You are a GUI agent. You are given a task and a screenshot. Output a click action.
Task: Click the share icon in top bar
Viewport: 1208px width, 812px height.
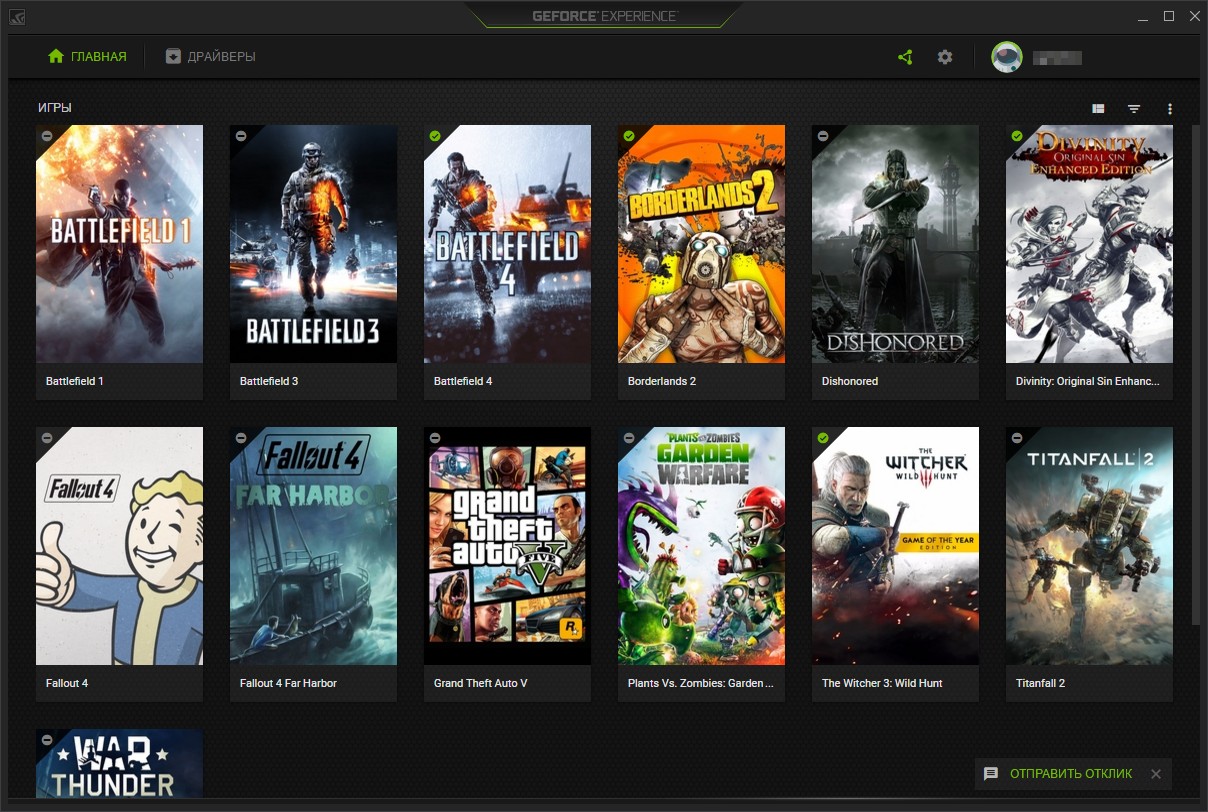[905, 57]
